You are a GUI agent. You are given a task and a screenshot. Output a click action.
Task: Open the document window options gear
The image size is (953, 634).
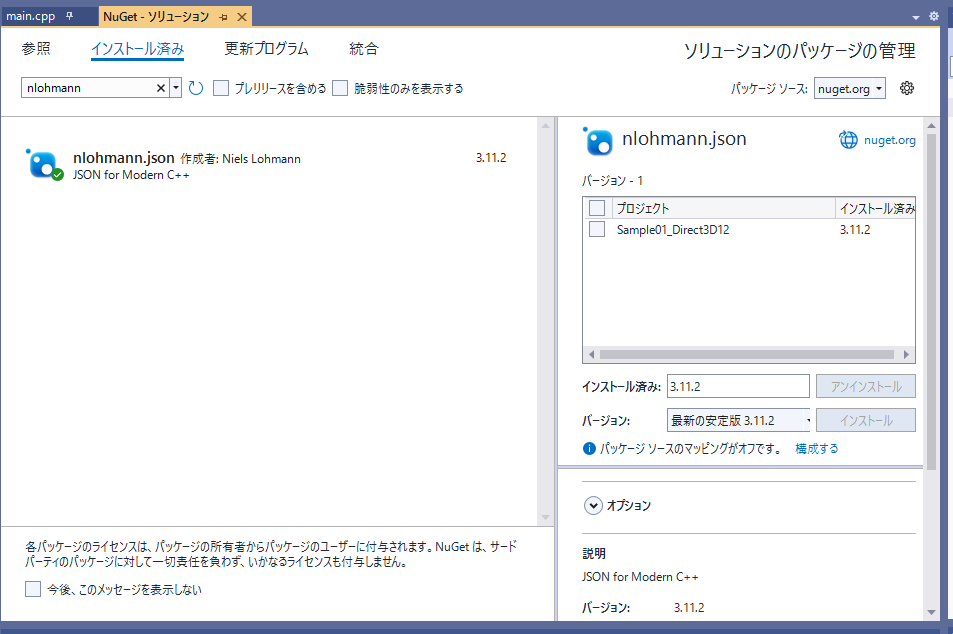pyautogui.click(x=934, y=16)
